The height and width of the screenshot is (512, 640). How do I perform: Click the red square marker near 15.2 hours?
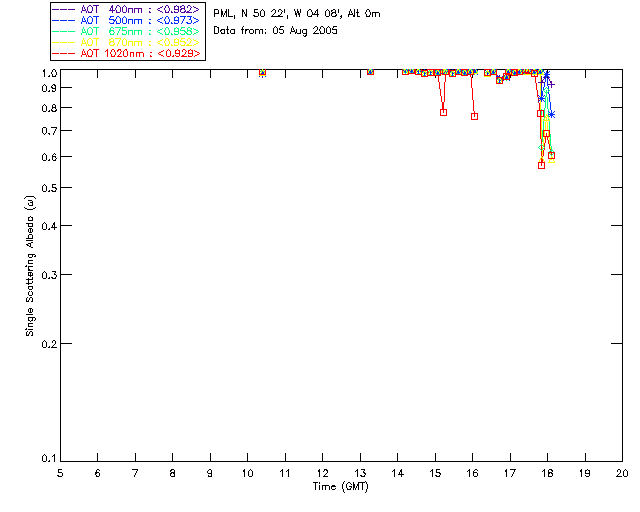[x=443, y=112]
